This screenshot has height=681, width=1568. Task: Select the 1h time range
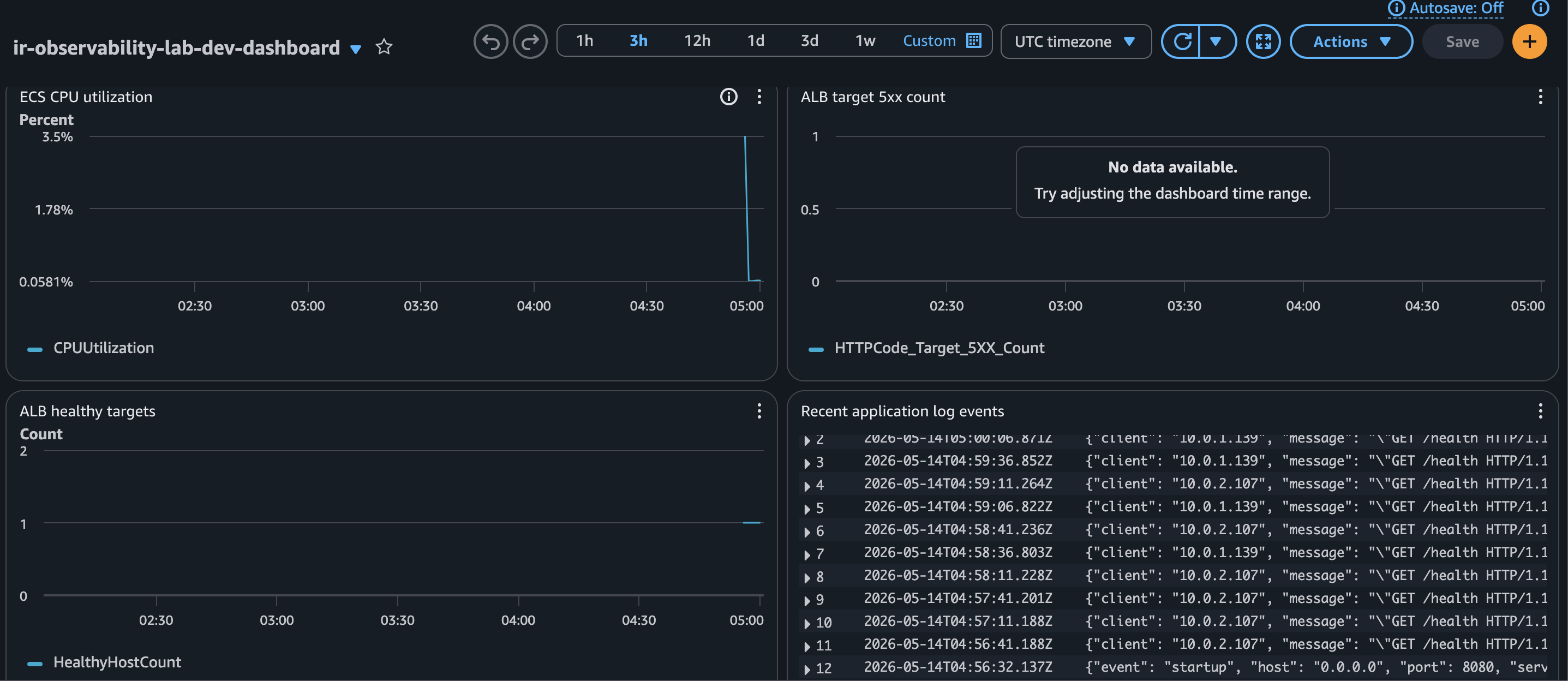point(584,41)
